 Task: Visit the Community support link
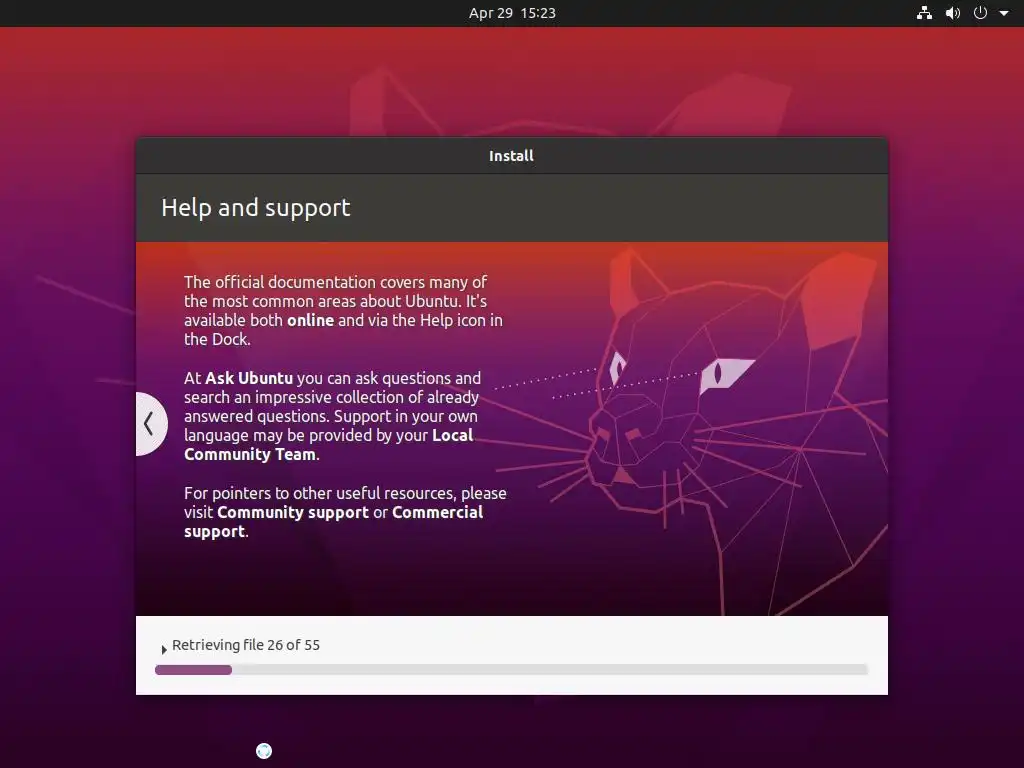point(293,512)
